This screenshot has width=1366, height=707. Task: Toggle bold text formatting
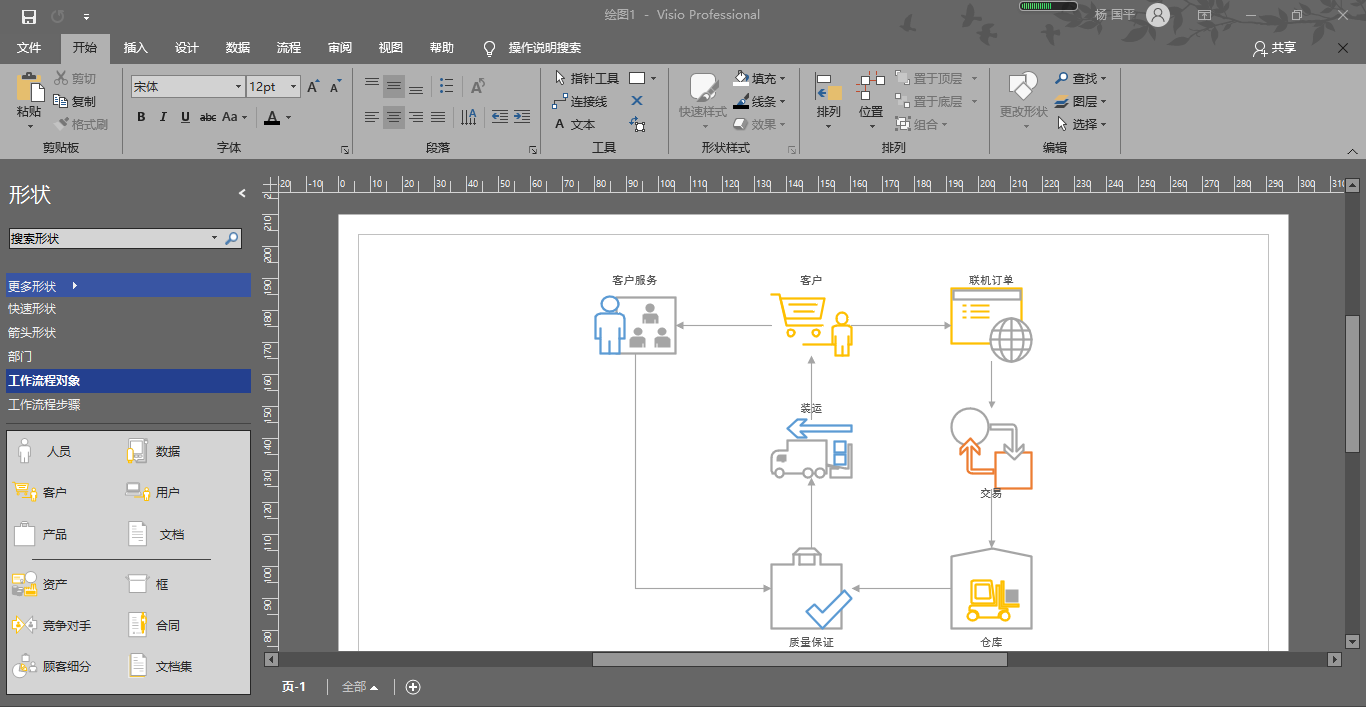pos(141,117)
